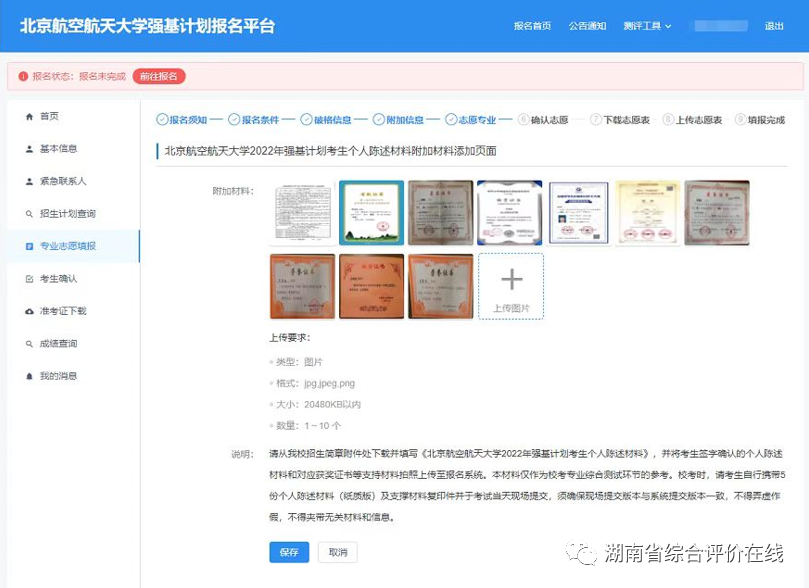
Task: Open the white certificate with blue corners
Action: coord(510,213)
